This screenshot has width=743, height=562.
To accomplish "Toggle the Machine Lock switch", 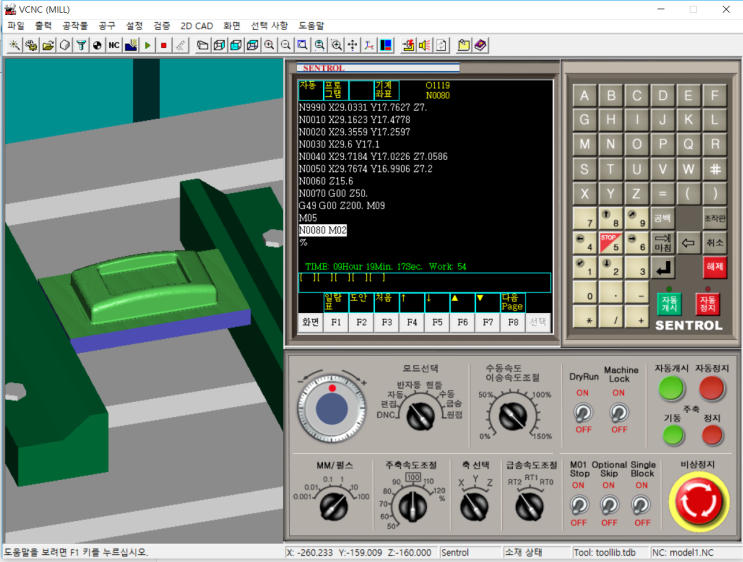I will coord(619,411).
